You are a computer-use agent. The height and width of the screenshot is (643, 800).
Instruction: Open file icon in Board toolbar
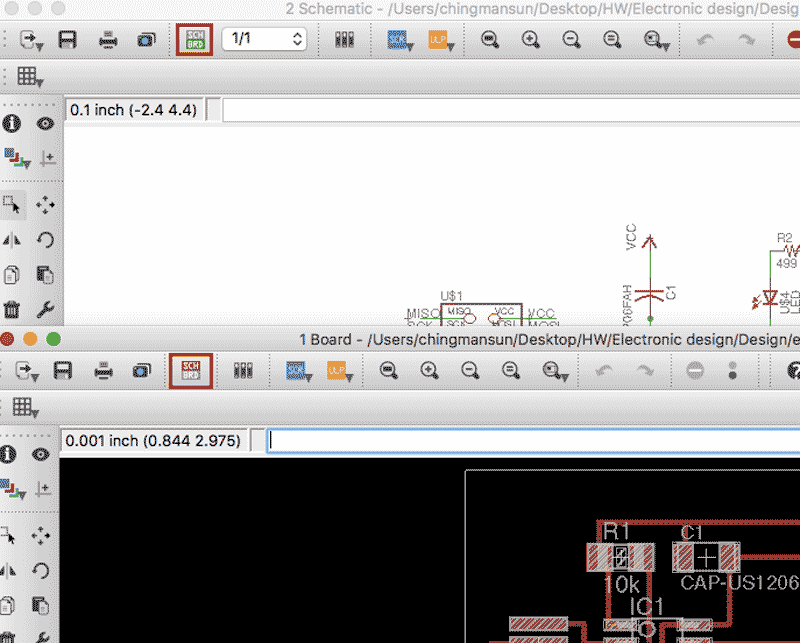27,371
